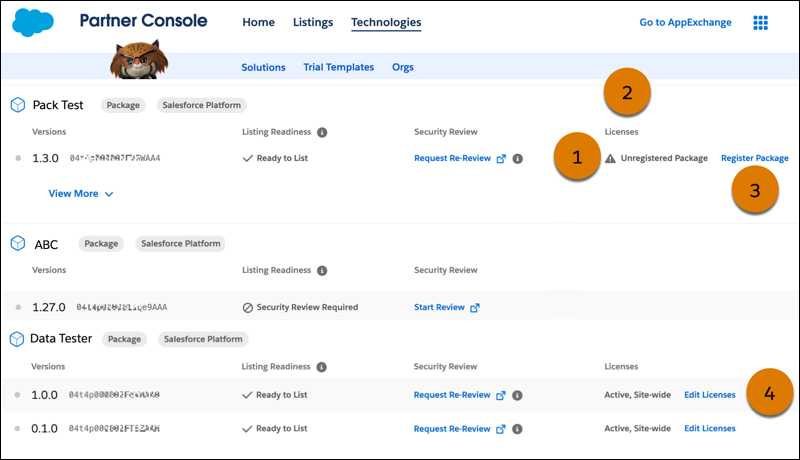Click the Ready to List checkmark for 1.3.0
The image size is (800, 460).
(247, 159)
